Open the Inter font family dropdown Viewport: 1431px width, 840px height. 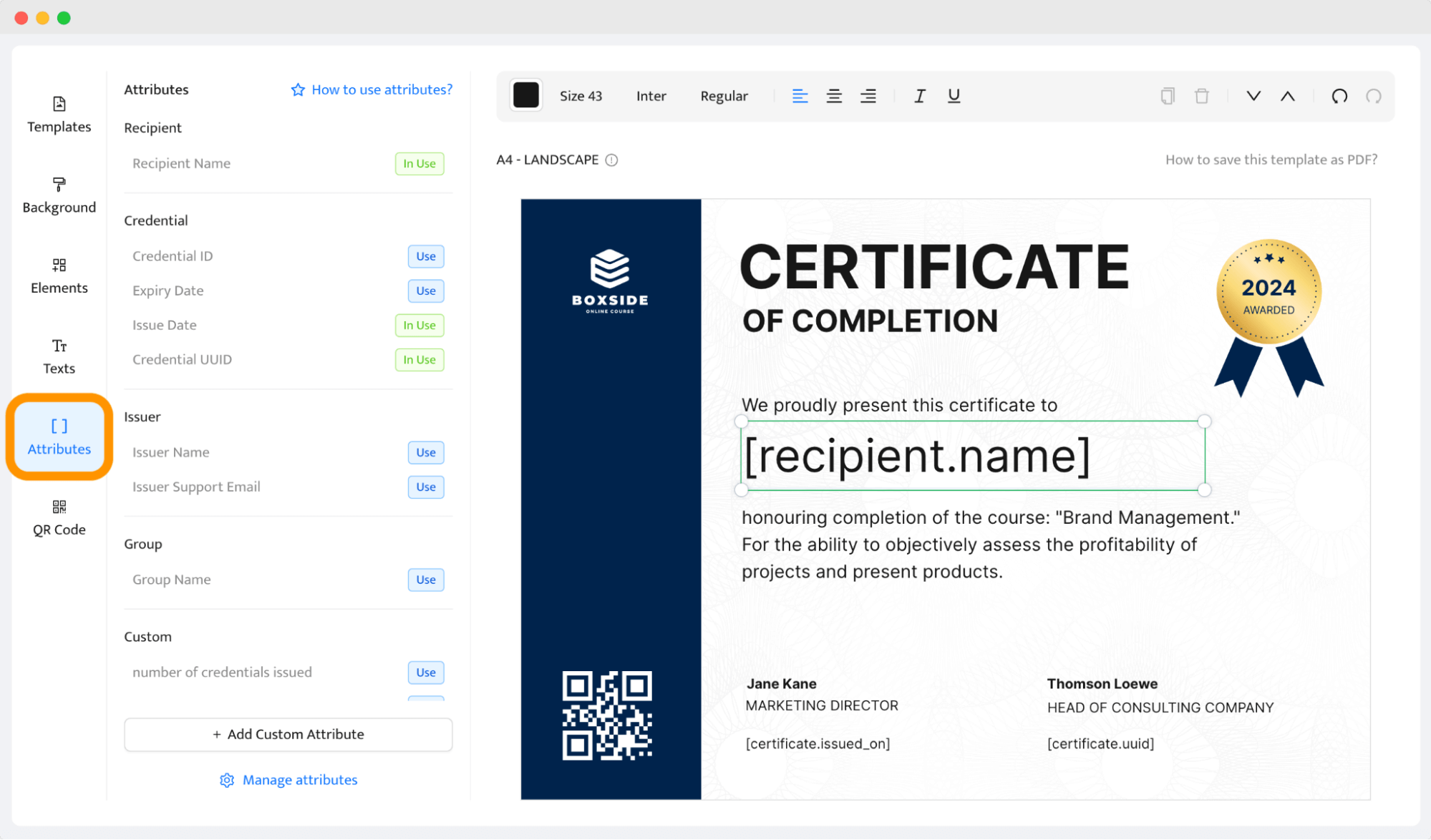coord(651,96)
